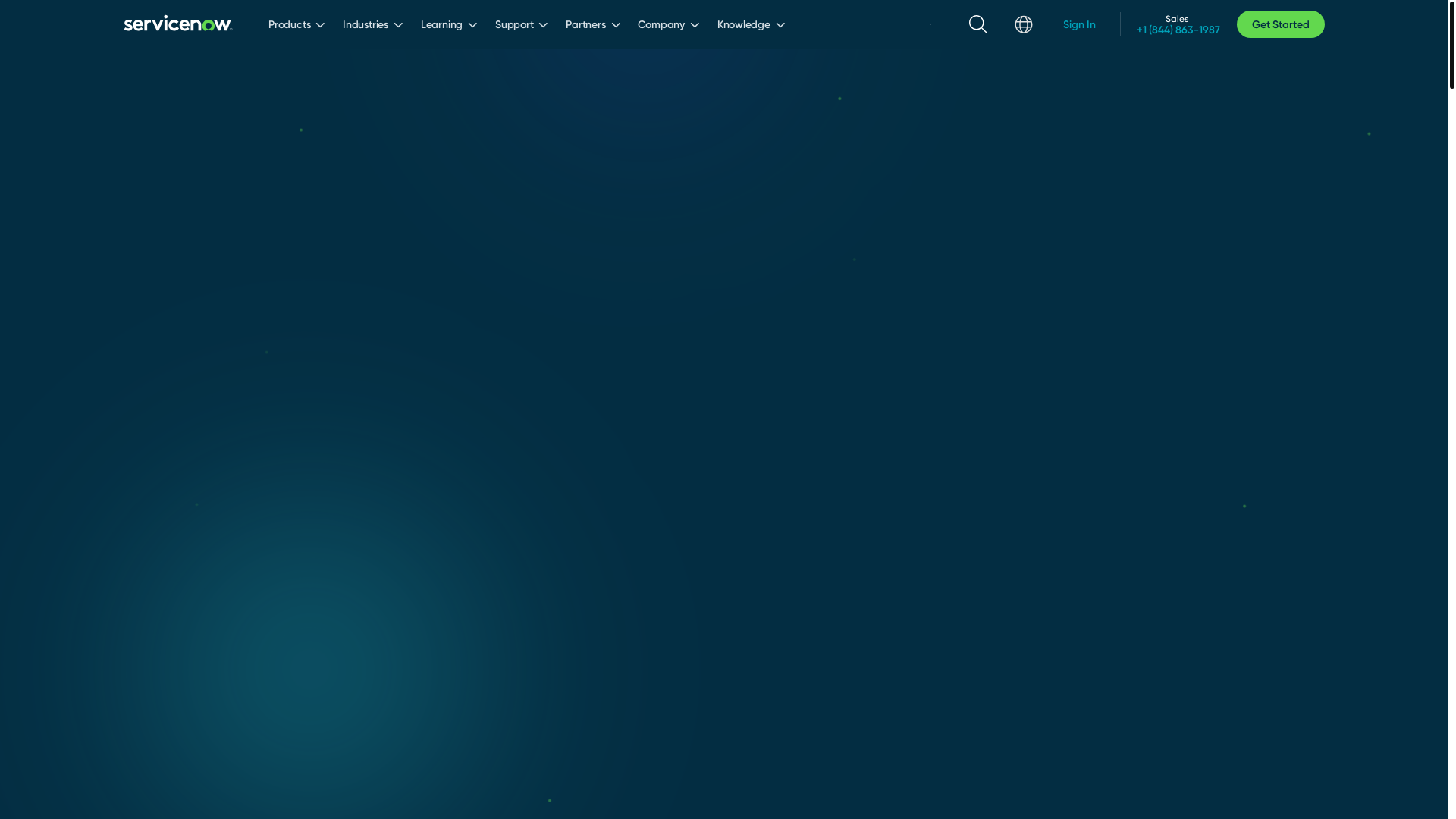Click the Get Started button
This screenshot has width=1456, height=819.
point(1280,24)
